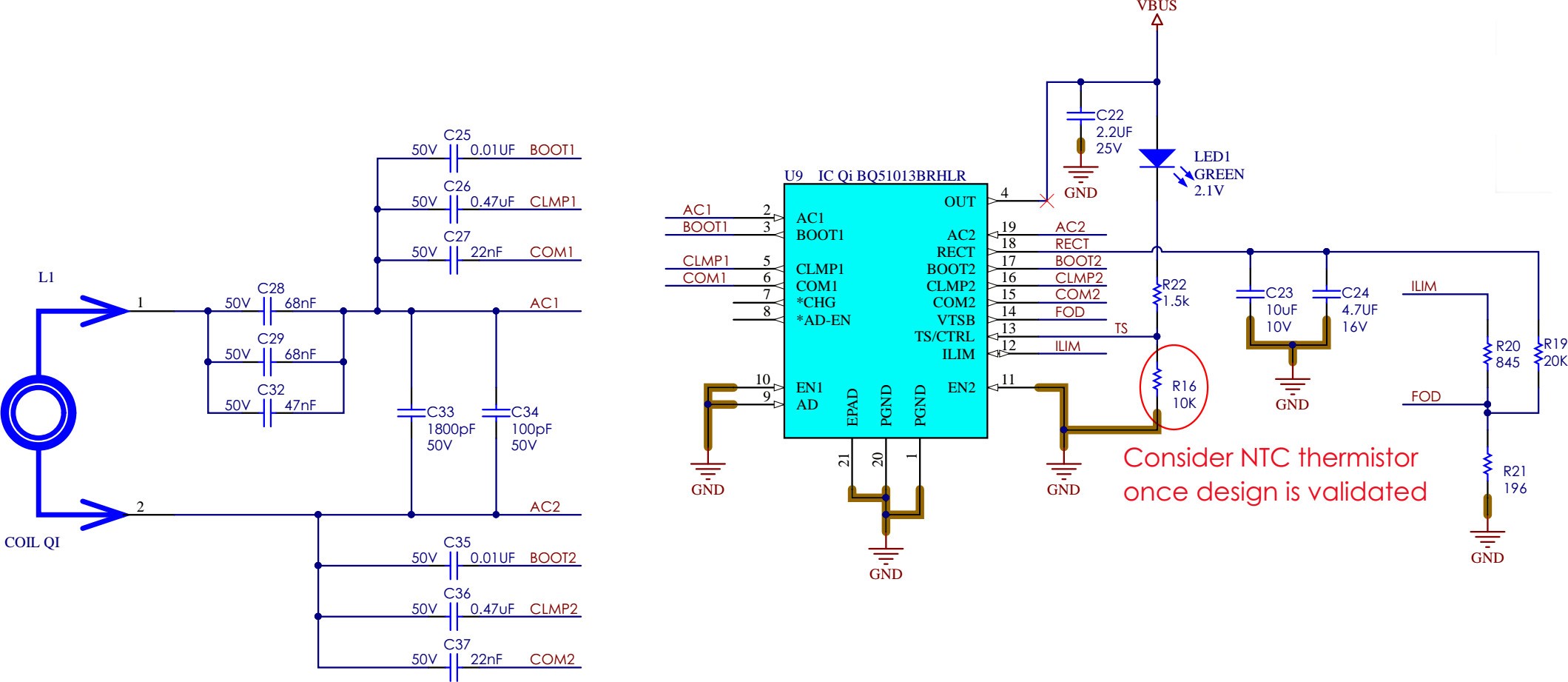Pick capacitor symbol C35
Screen dimensions: 1568x682
pyautogui.click(x=454, y=566)
